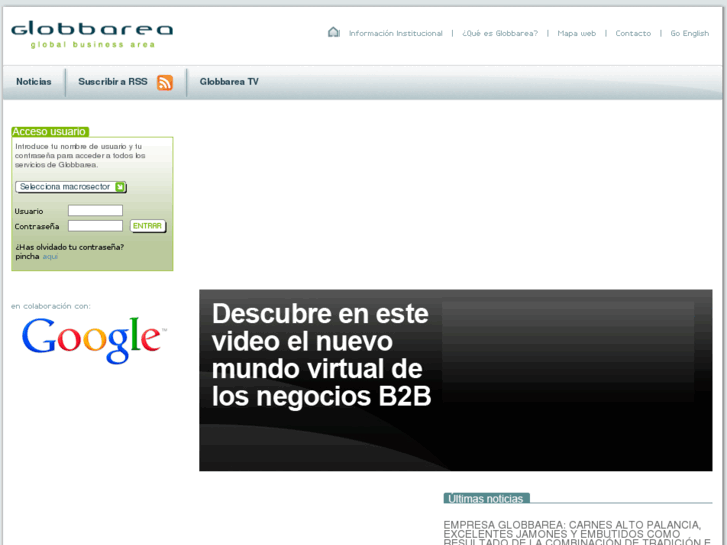The width and height of the screenshot is (727, 545).
Task: Click the orange RSS feed icon
Action: point(165,83)
